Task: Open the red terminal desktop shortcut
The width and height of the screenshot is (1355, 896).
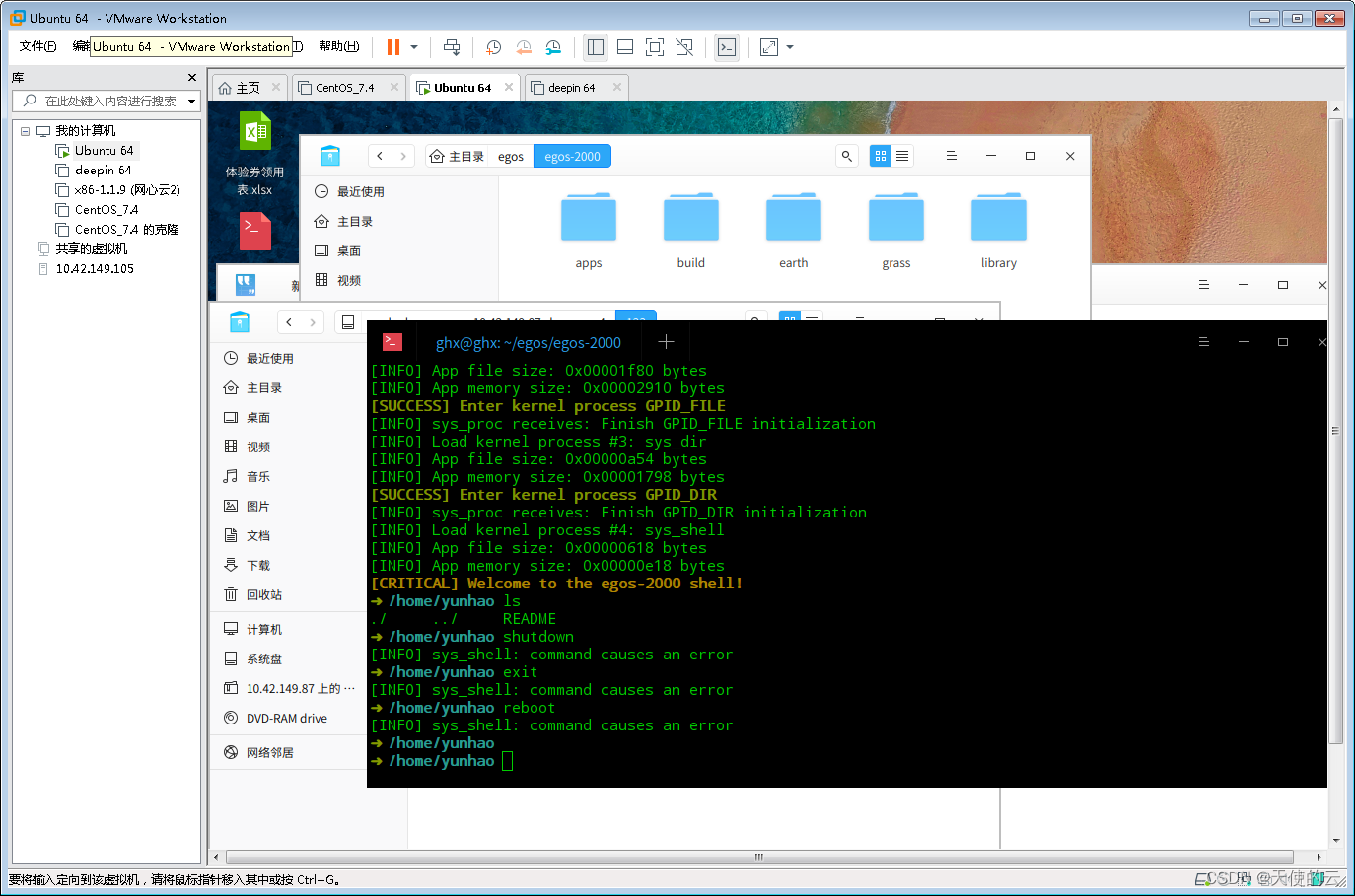Action: (255, 233)
